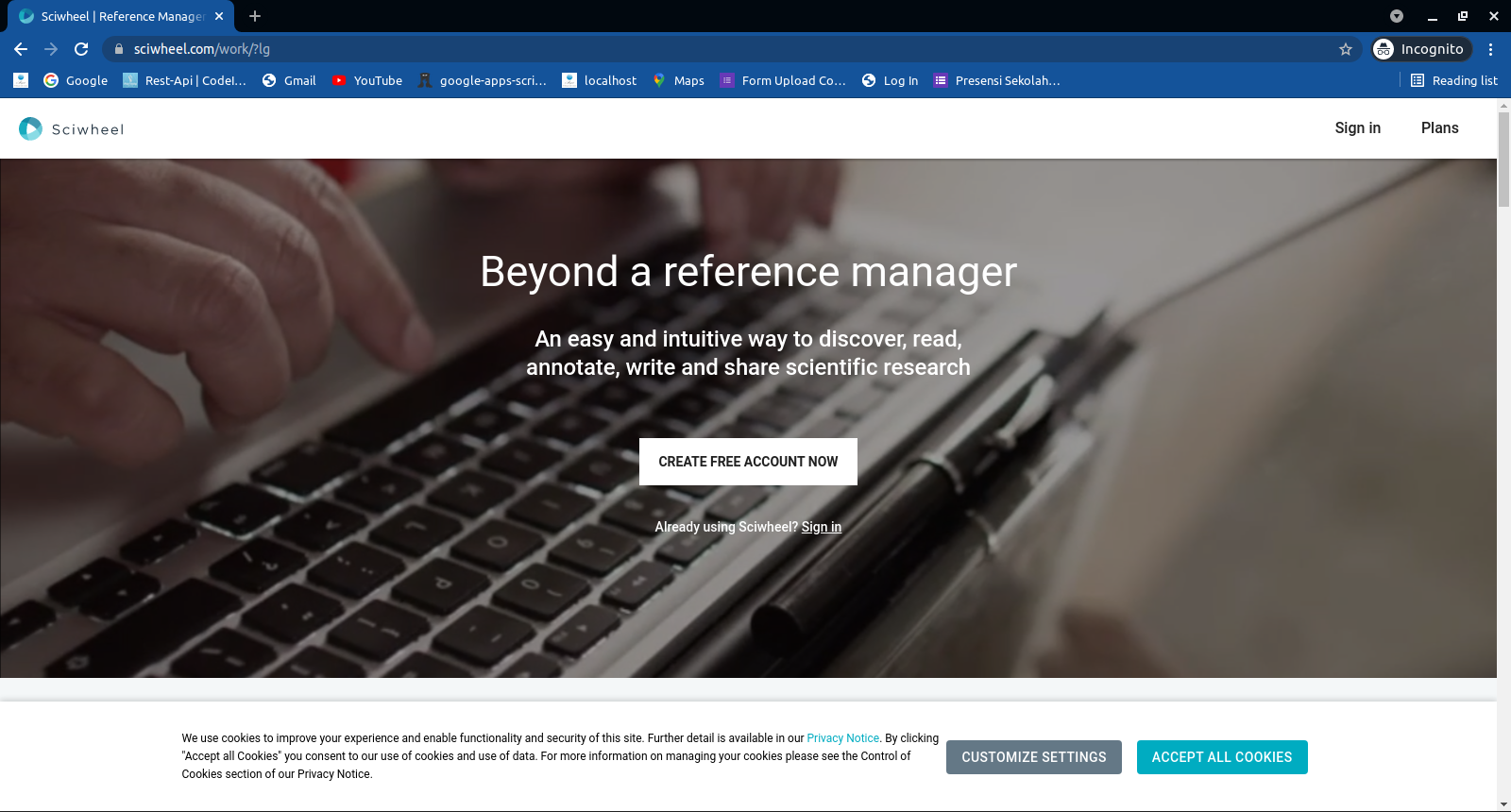Open the Presensi Sekolah bookmark
1511x812 pixels.
point(996,80)
